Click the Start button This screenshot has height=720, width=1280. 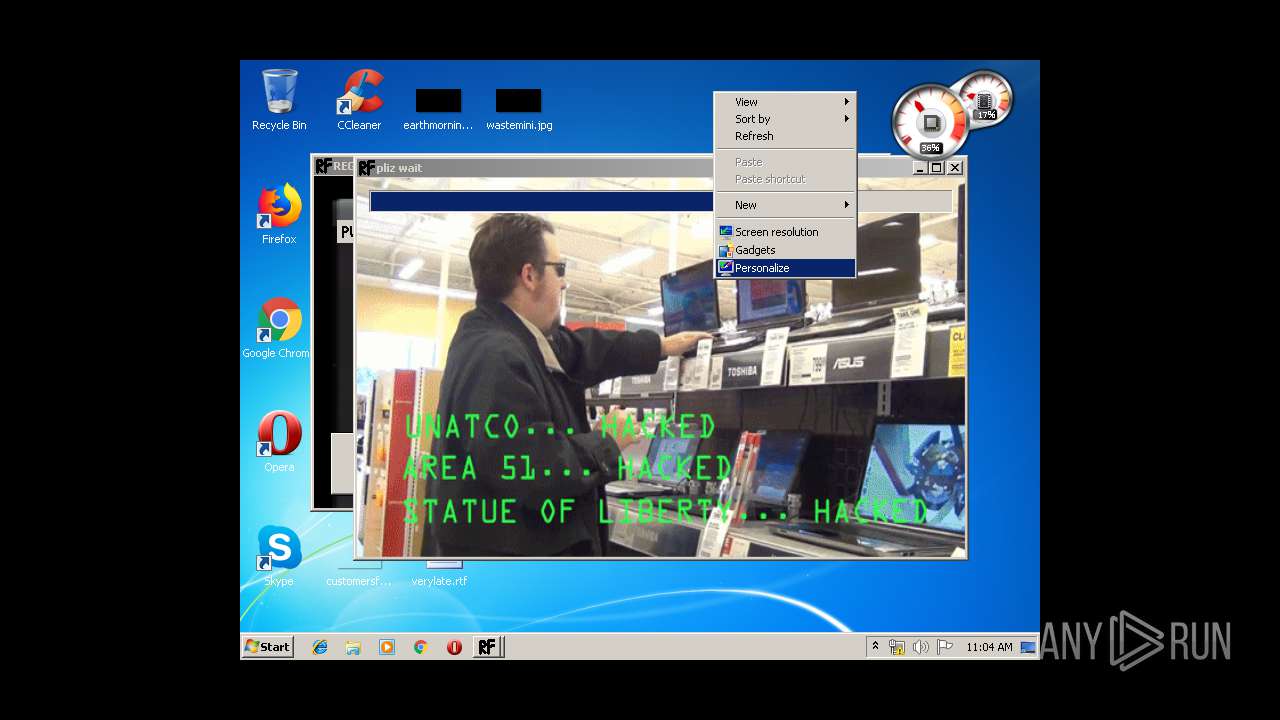coord(267,647)
